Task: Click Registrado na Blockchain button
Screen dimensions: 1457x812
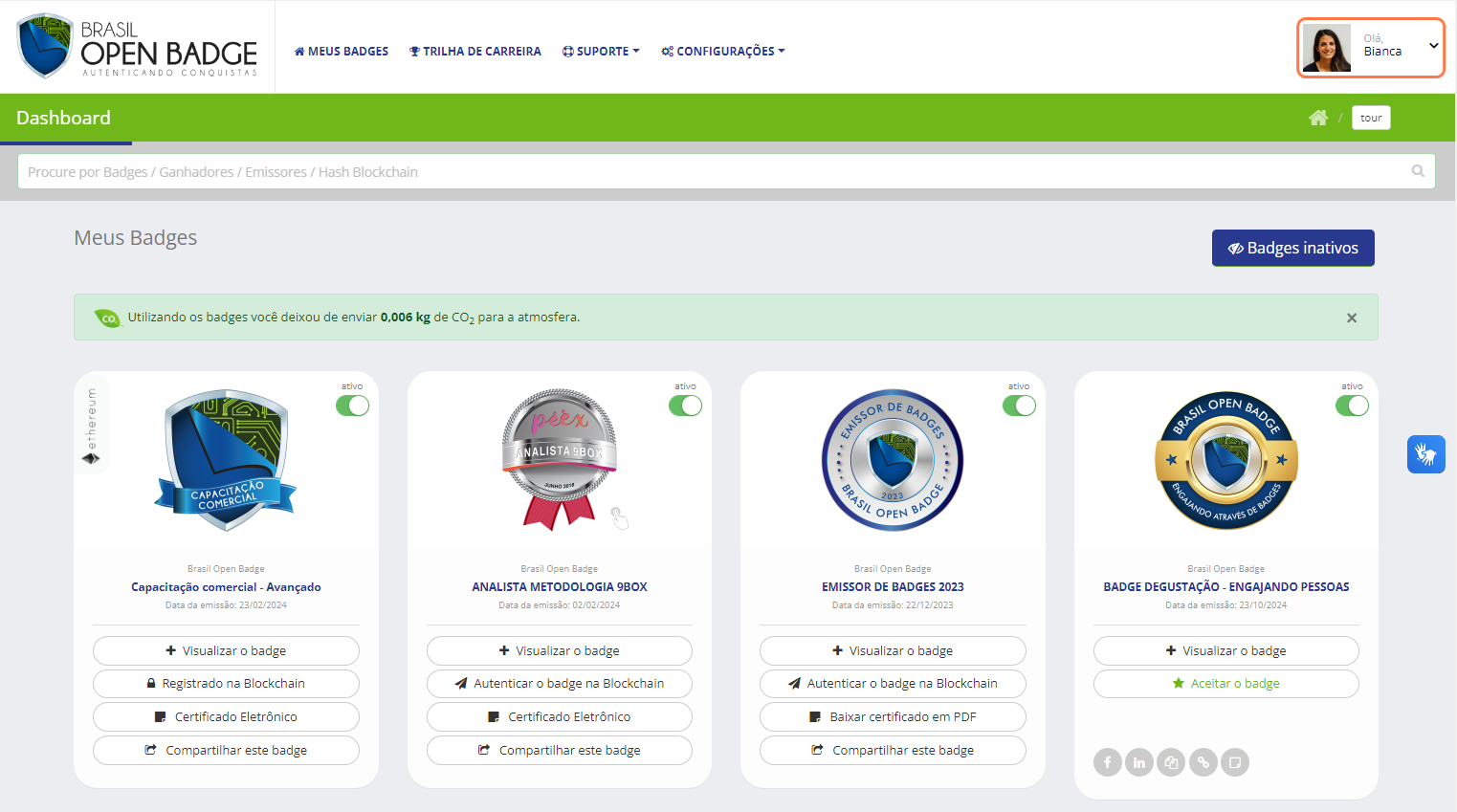Action: point(226,684)
